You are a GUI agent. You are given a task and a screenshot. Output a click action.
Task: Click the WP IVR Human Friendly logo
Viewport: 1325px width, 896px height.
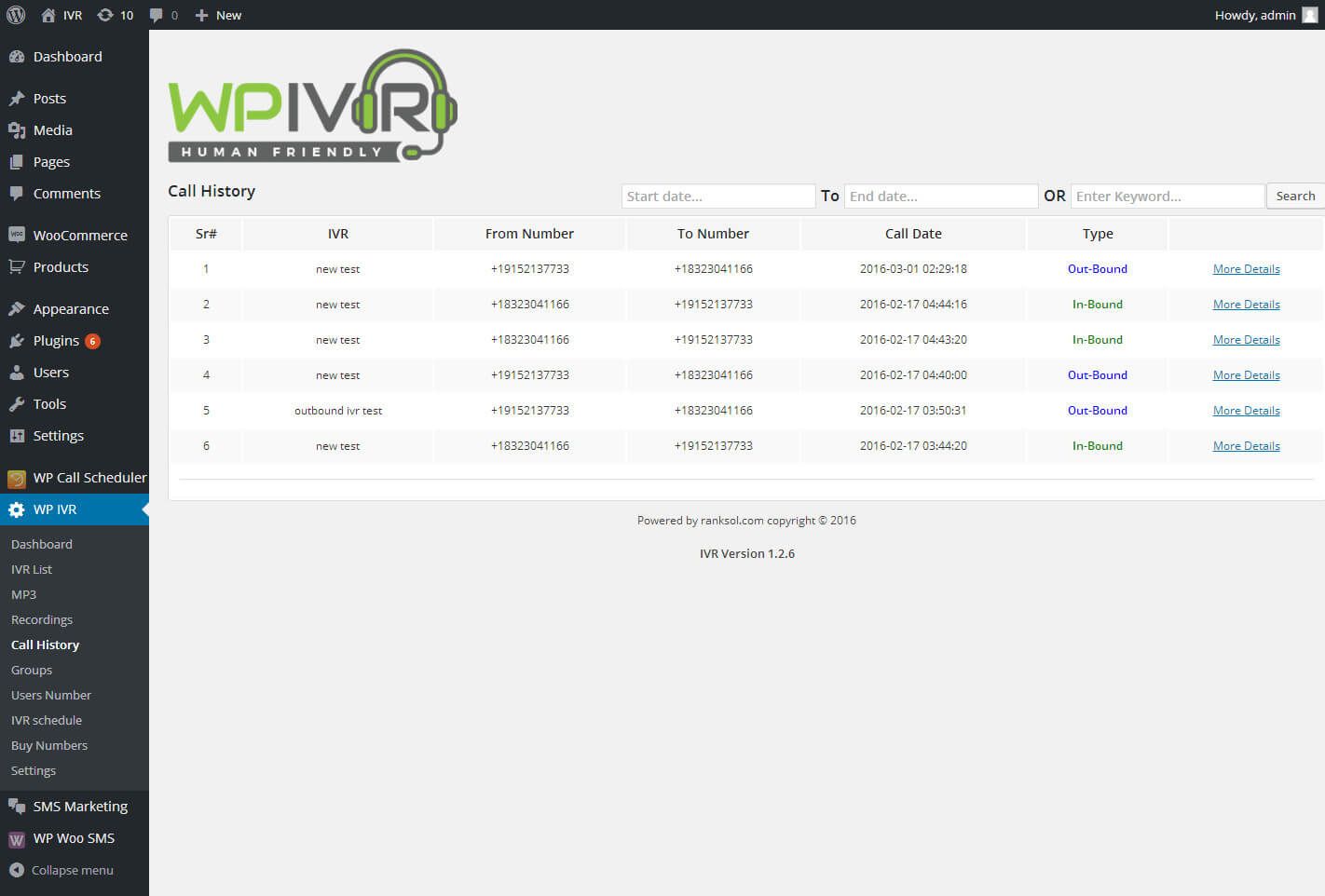tap(313, 105)
